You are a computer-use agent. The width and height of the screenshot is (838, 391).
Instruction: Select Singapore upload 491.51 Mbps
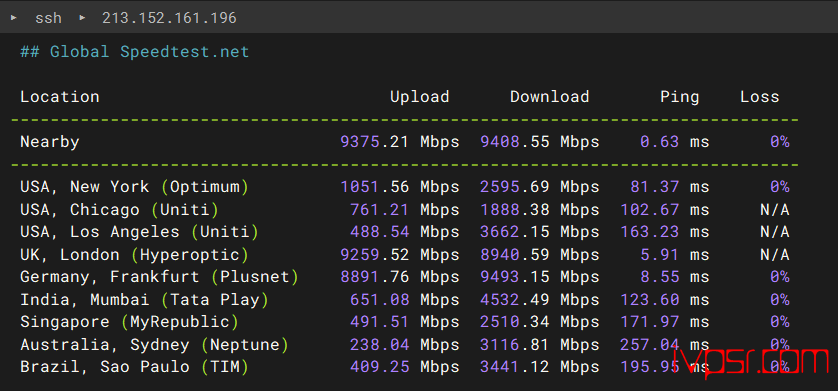[x=405, y=322]
